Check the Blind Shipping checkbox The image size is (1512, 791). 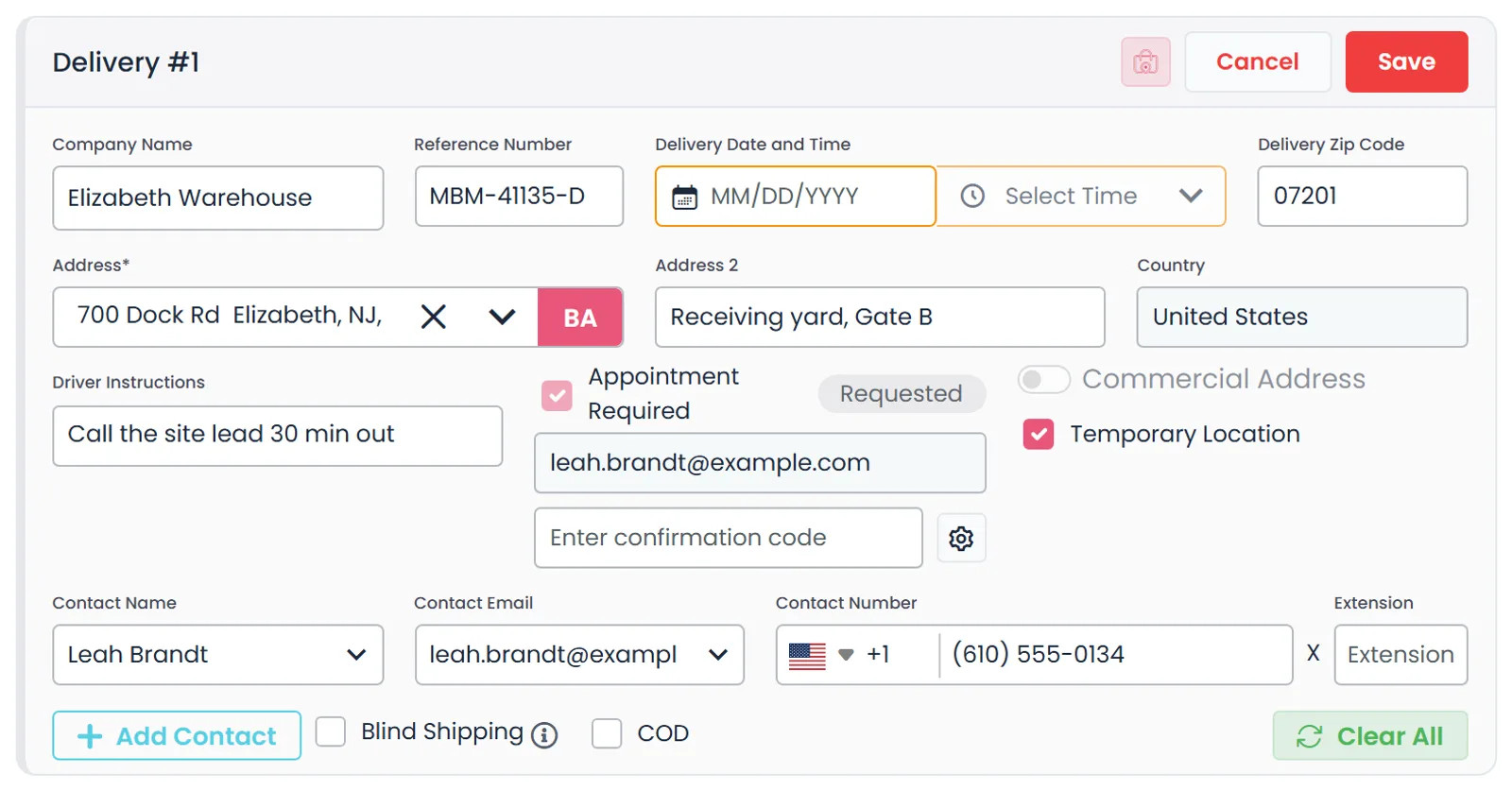click(x=330, y=731)
